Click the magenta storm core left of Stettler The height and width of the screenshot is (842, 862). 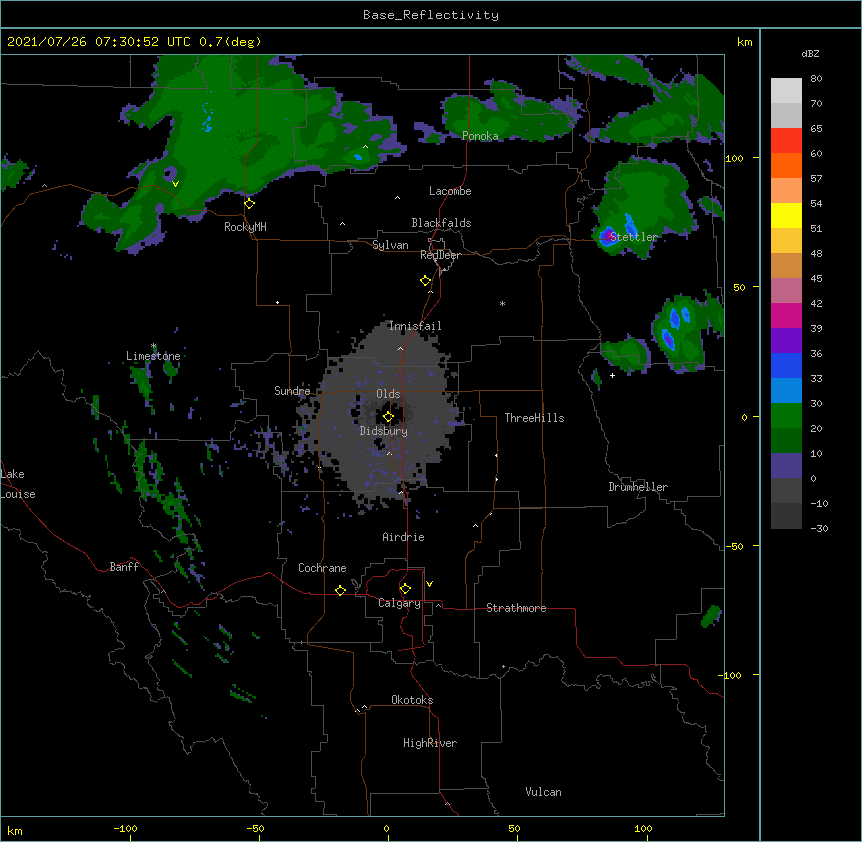click(x=606, y=237)
